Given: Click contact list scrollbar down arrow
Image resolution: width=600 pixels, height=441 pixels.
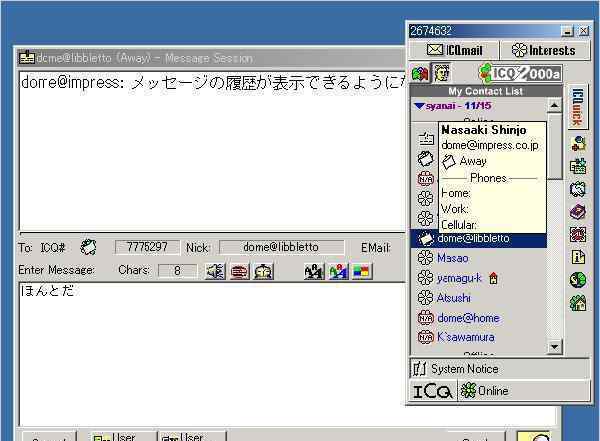Looking at the screenshot, I should (554, 347).
